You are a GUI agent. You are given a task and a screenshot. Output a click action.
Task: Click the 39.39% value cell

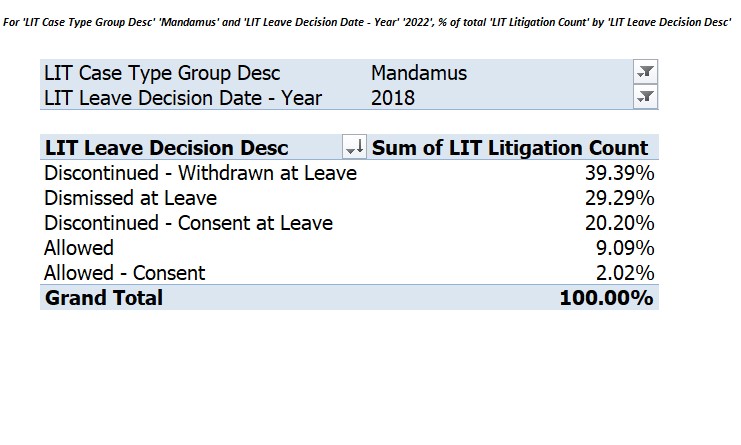coord(620,173)
